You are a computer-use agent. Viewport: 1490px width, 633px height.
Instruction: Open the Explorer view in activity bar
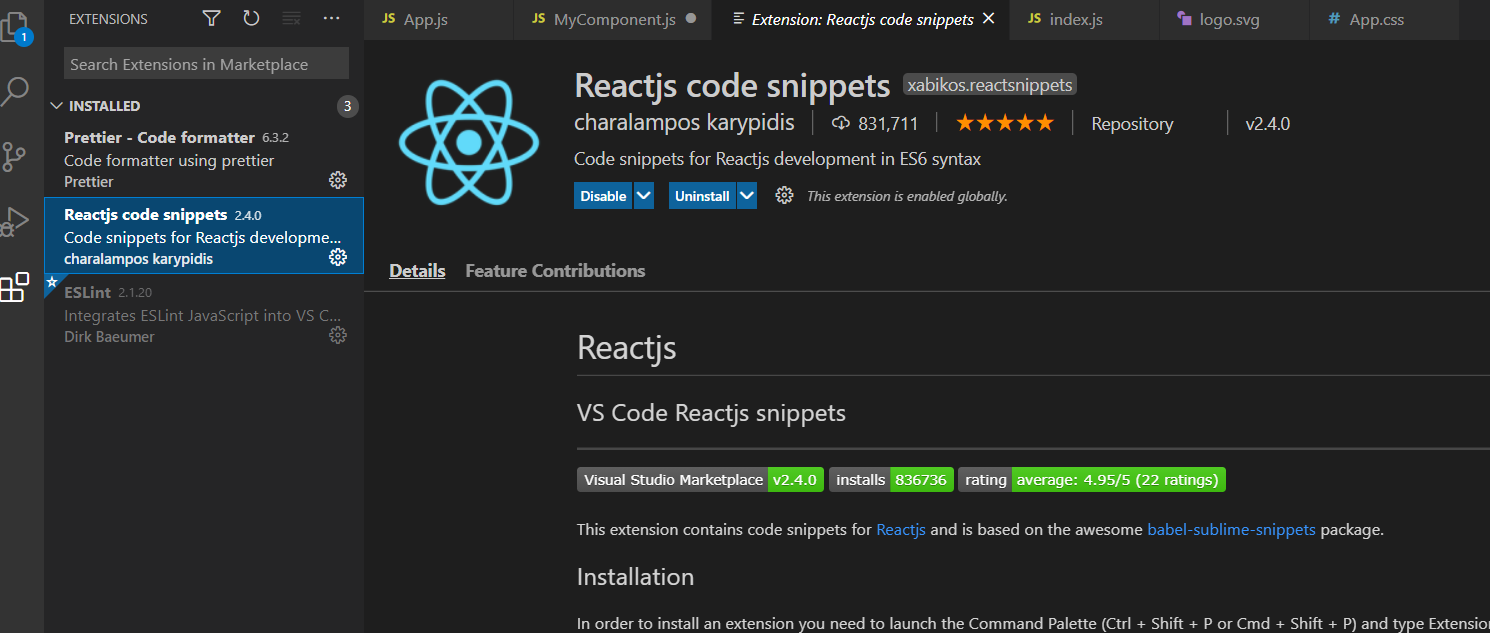tap(15, 26)
